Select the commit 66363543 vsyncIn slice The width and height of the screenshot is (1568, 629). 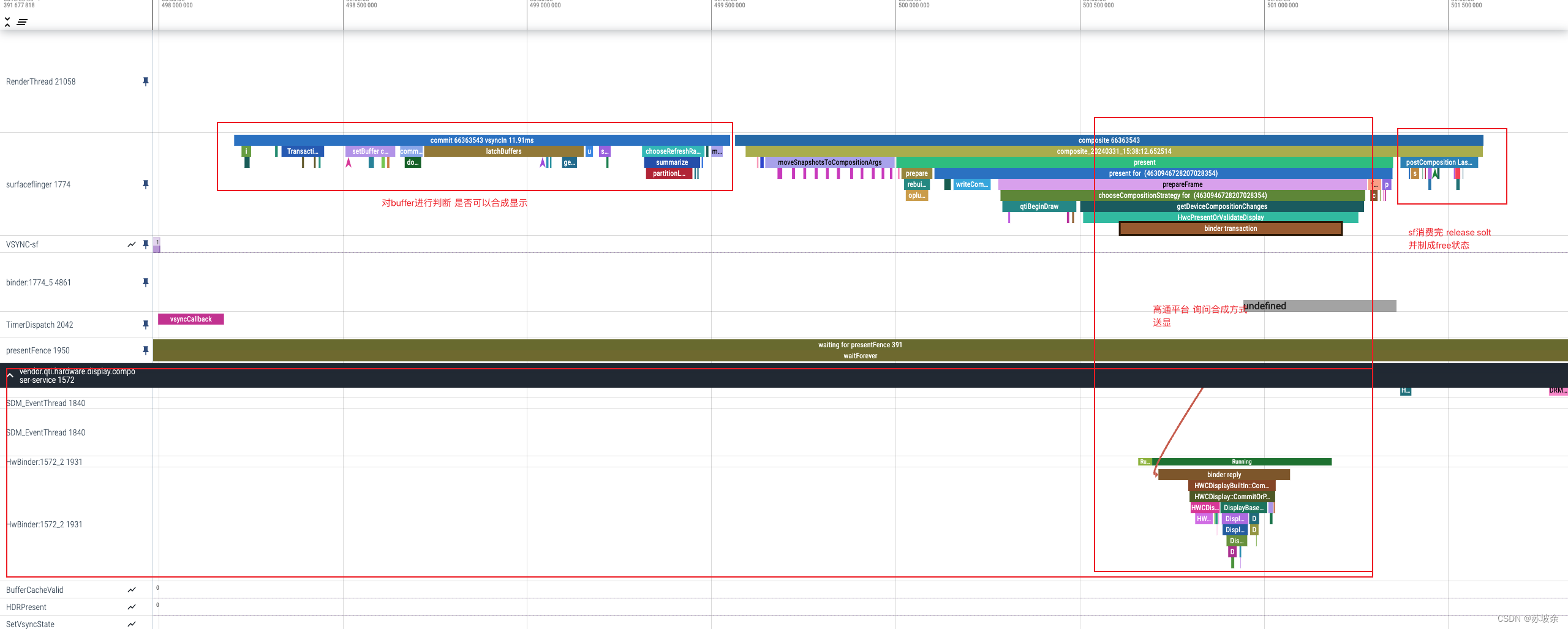point(481,140)
